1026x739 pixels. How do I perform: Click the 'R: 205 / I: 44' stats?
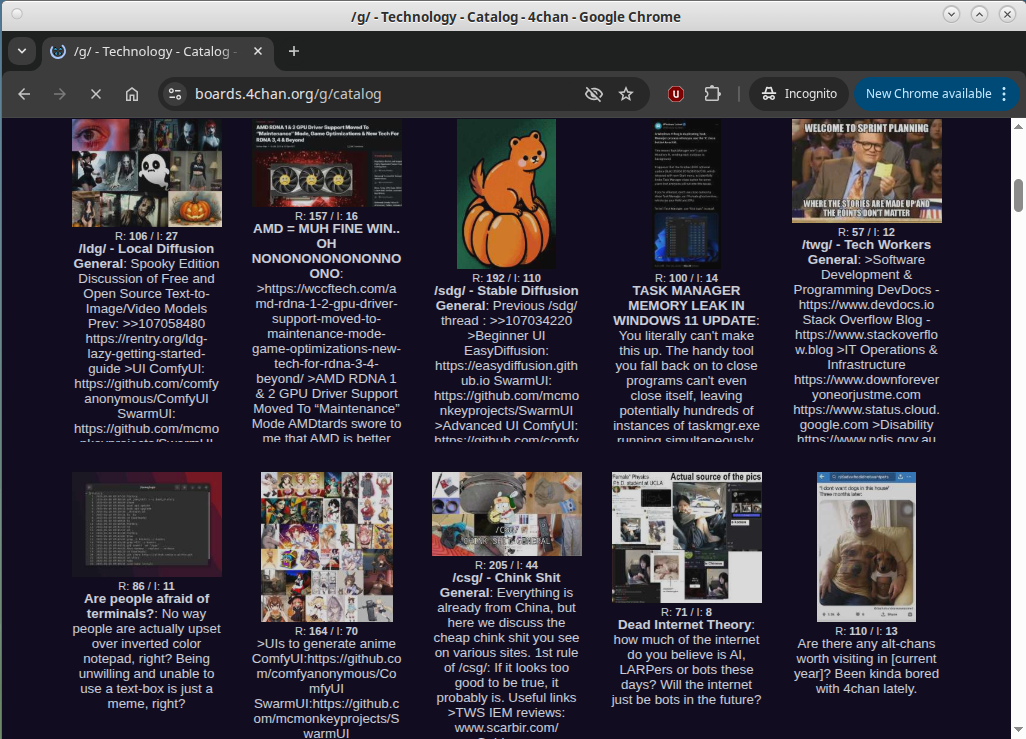click(x=506, y=565)
